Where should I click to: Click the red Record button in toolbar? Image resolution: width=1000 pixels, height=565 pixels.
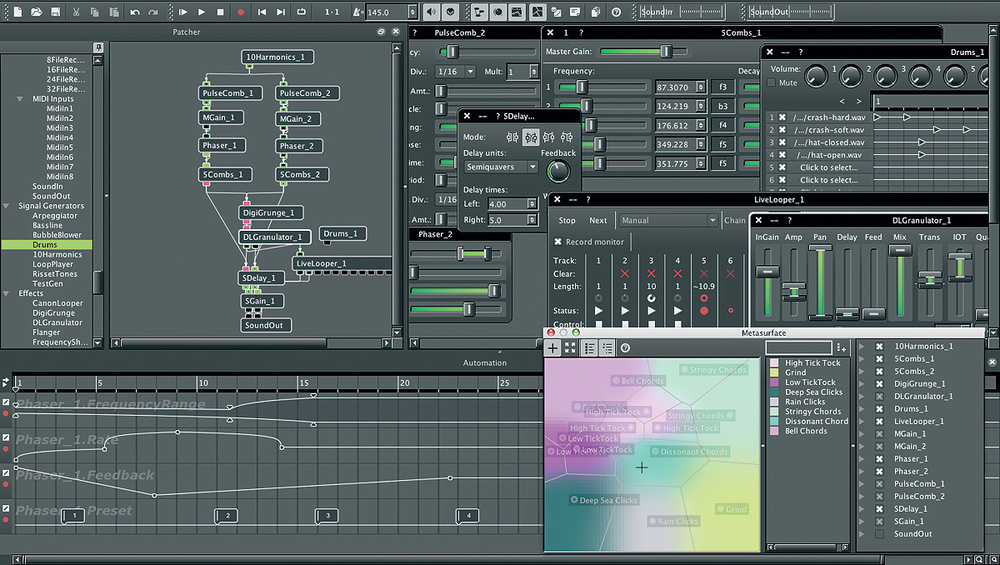tap(240, 11)
